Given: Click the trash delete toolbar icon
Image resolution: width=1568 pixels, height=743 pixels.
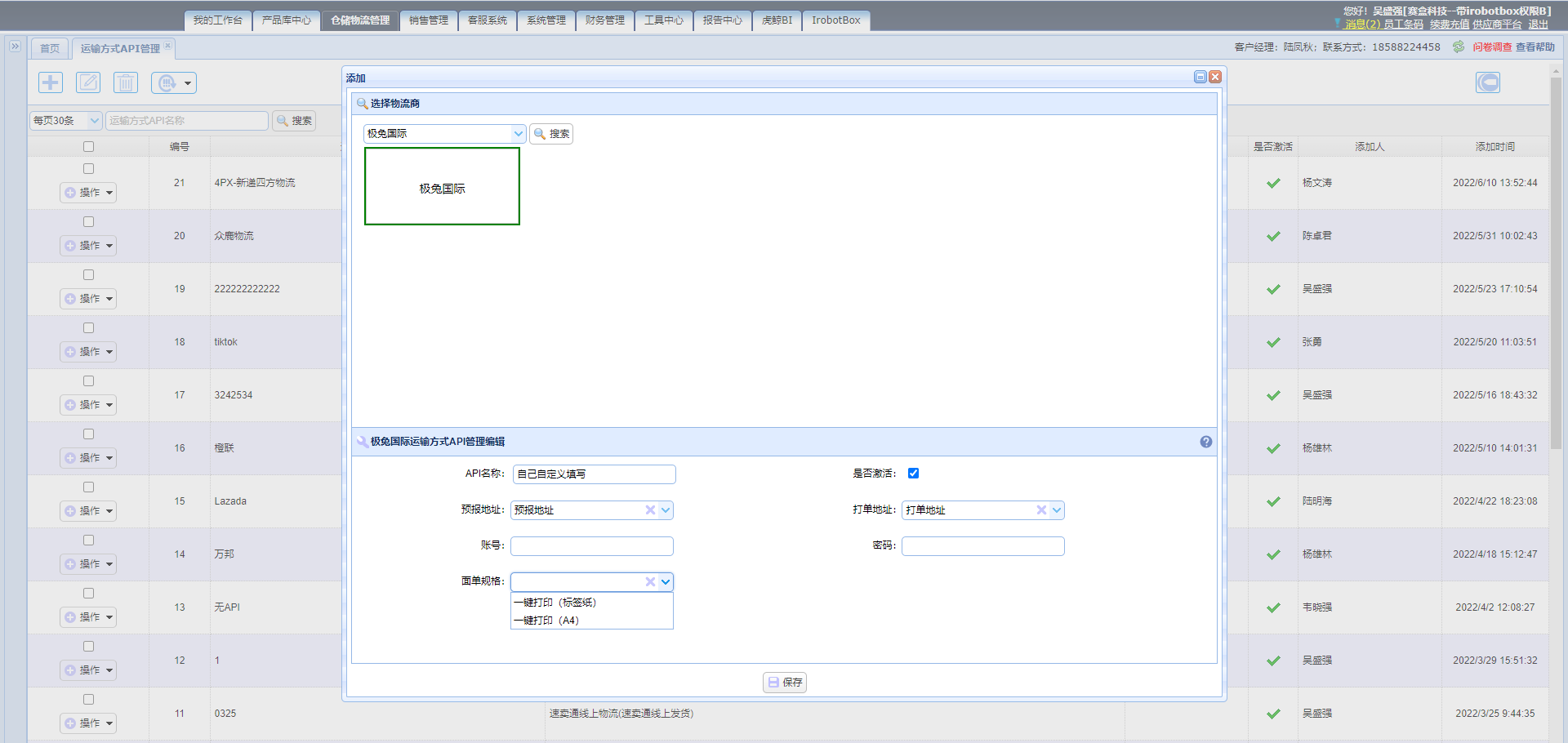Looking at the screenshot, I should pos(126,82).
